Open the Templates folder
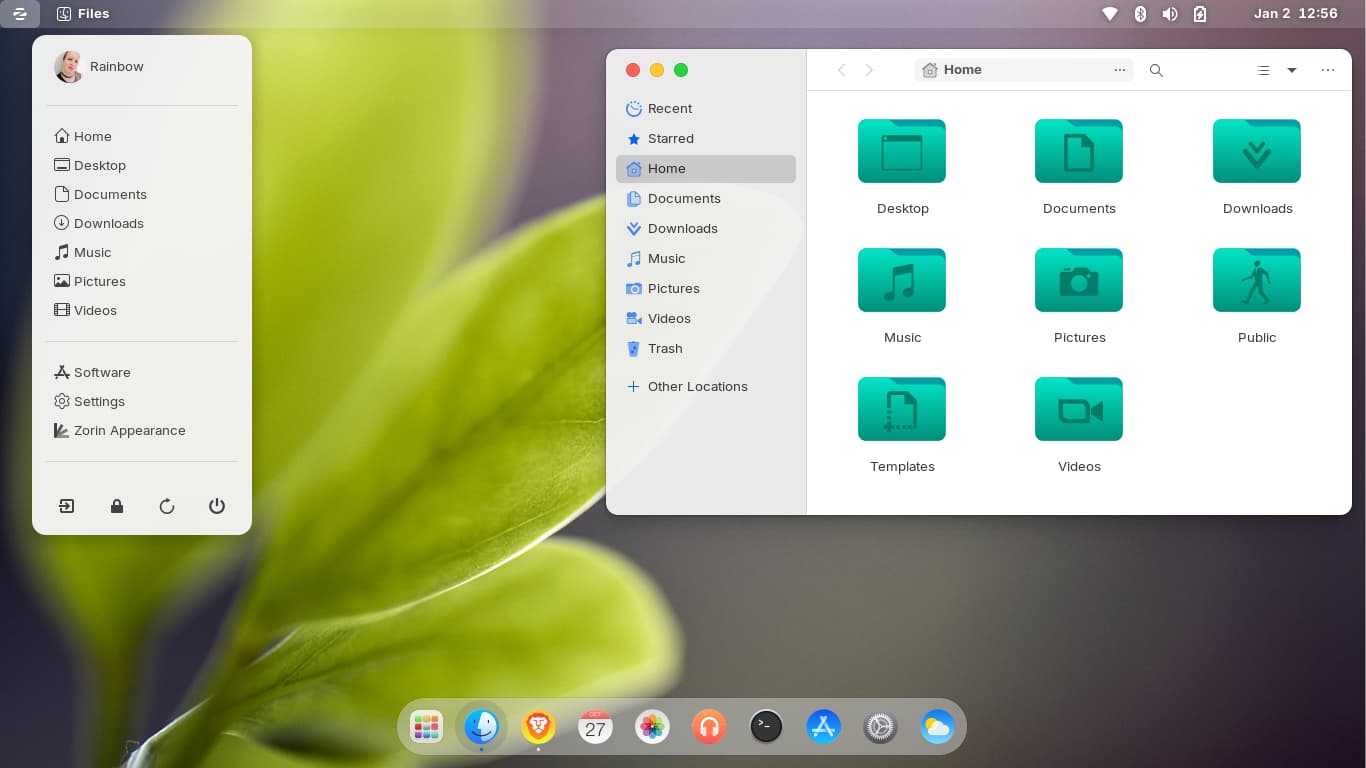Screen dimensions: 1366x768 click(901, 410)
